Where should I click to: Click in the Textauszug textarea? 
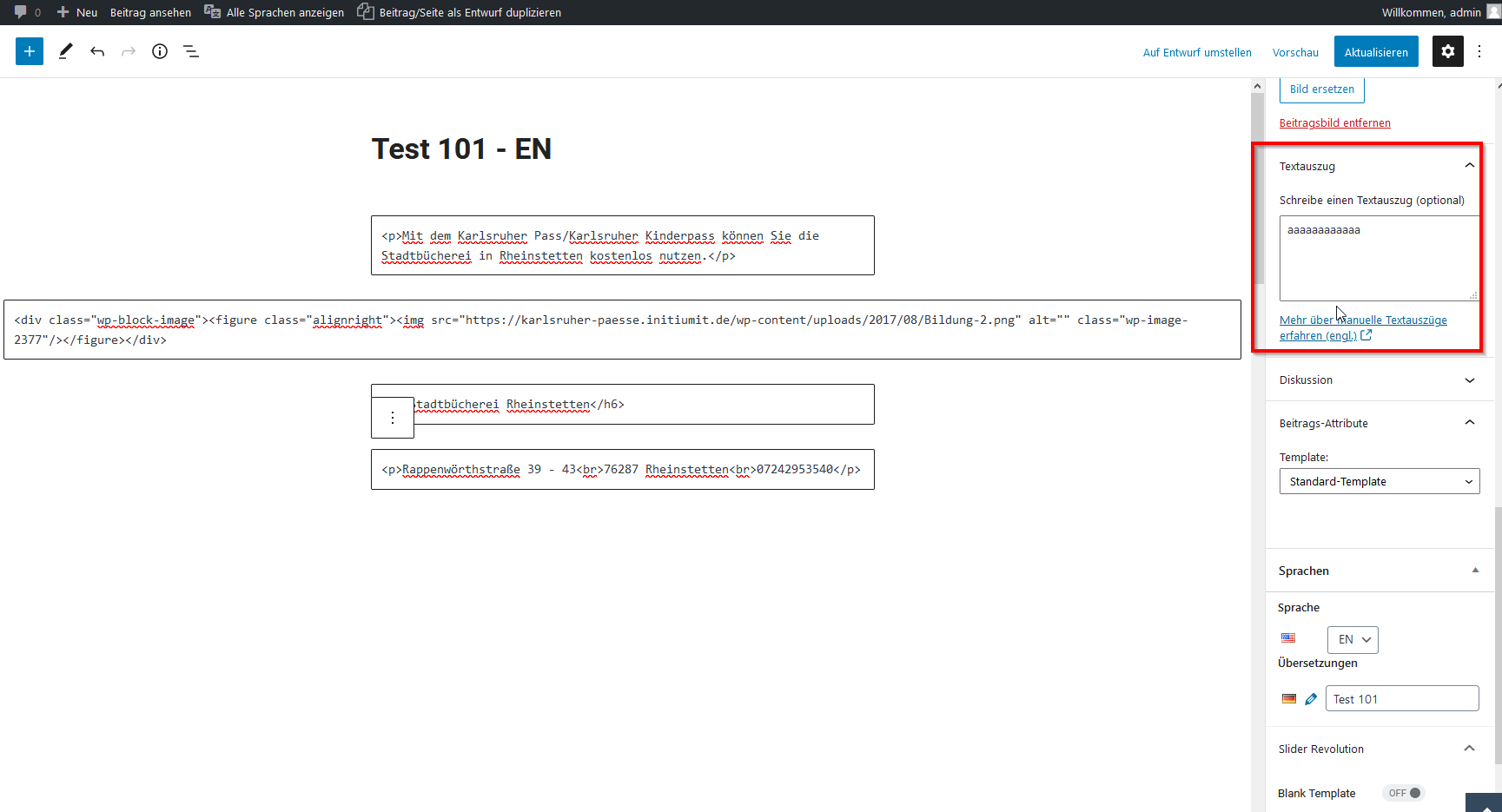(1379, 258)
